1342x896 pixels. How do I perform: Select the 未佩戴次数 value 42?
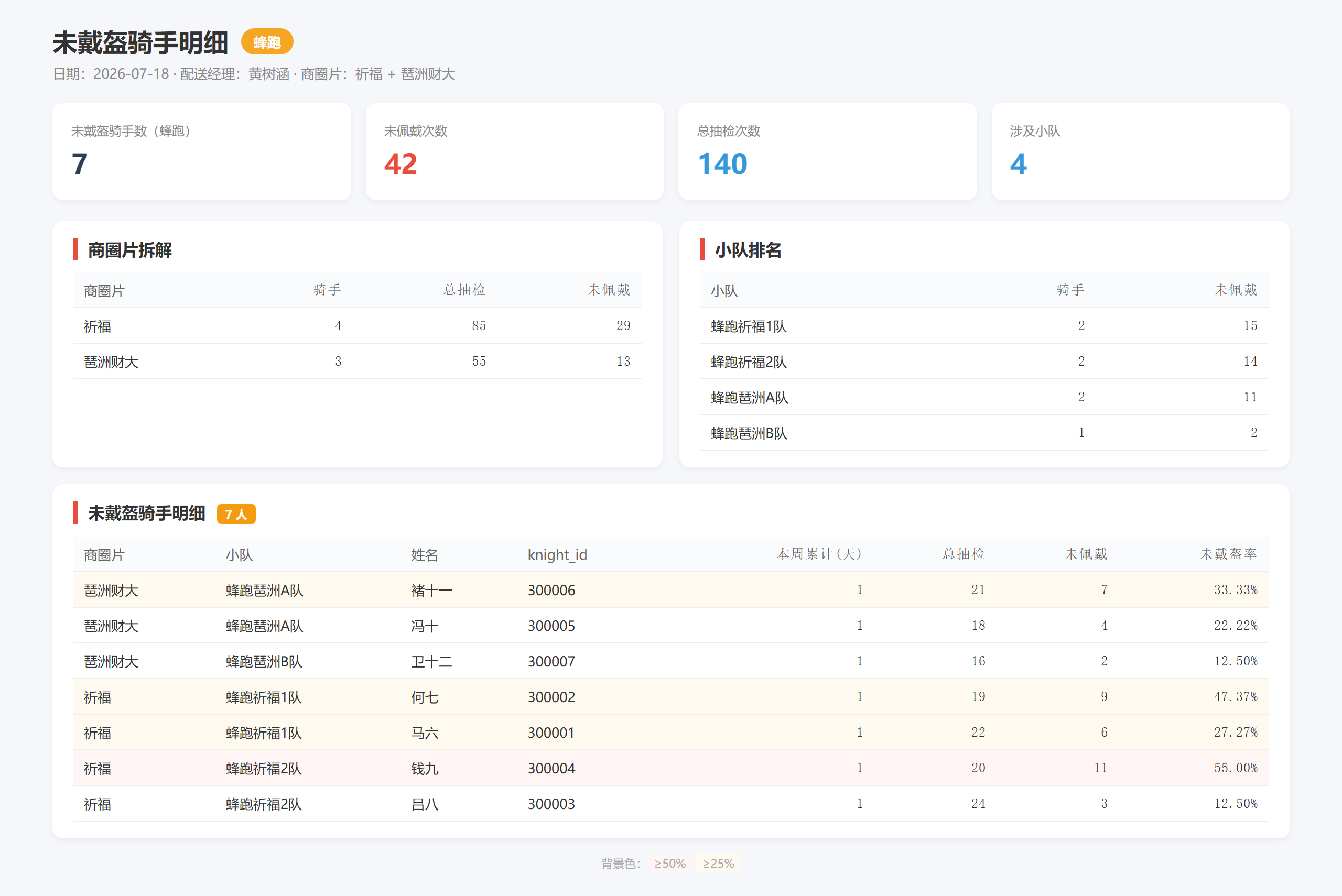pyautogui.click(x=401, y=164)
